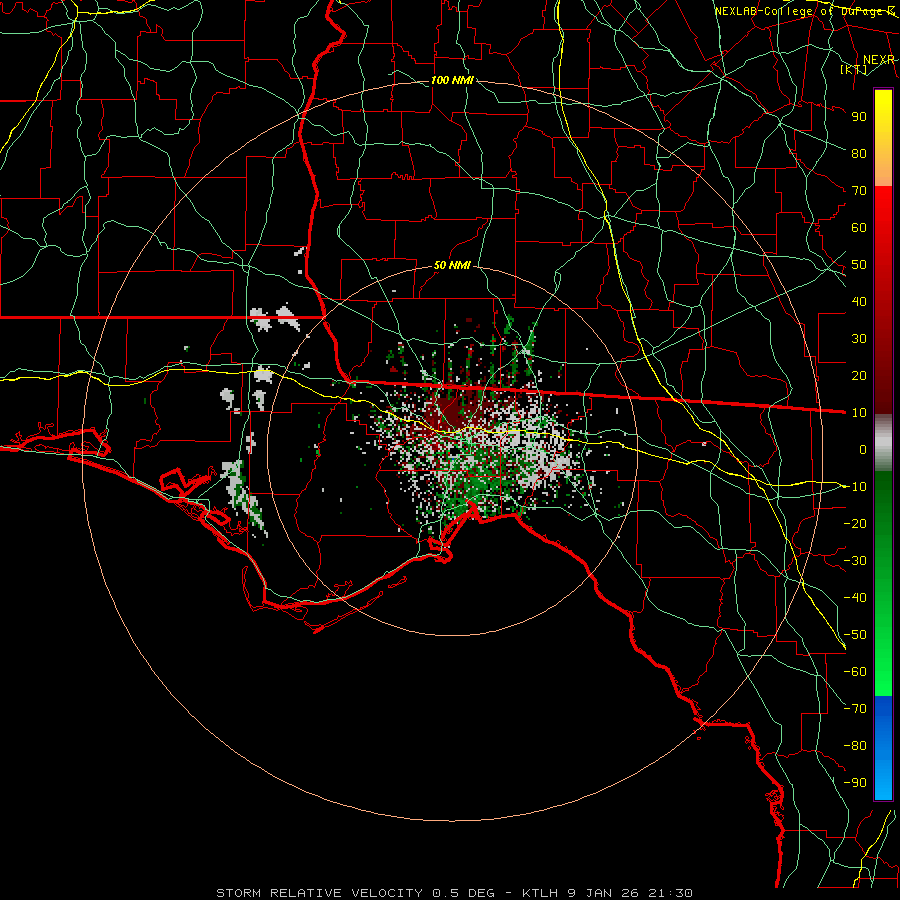Click the -50 value on the velocity scale

coord(855,635)
